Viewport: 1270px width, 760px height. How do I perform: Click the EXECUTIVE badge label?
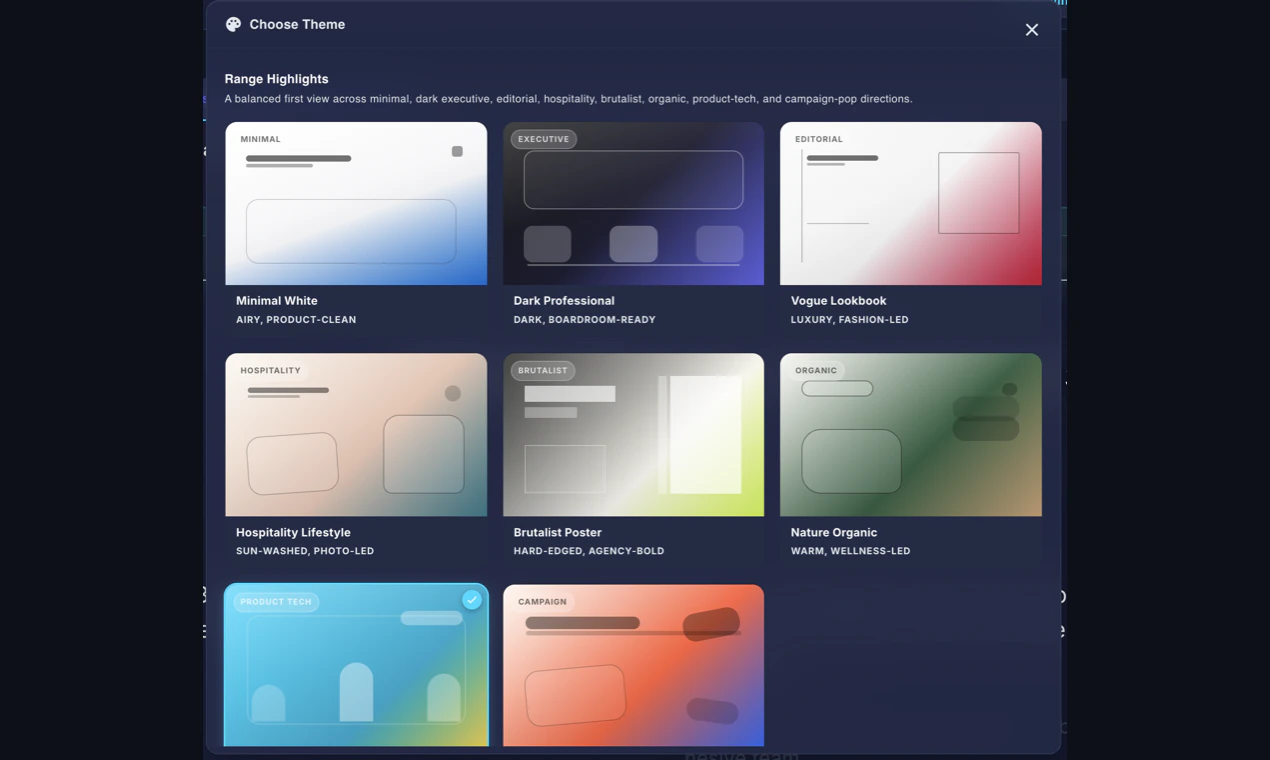[543, 139]
